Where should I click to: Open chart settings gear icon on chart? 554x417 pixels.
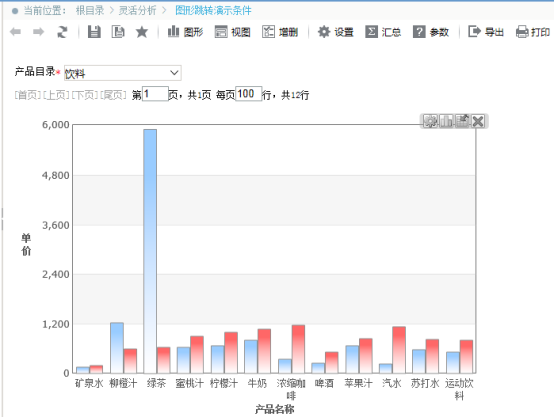click(x=430, y=121)
